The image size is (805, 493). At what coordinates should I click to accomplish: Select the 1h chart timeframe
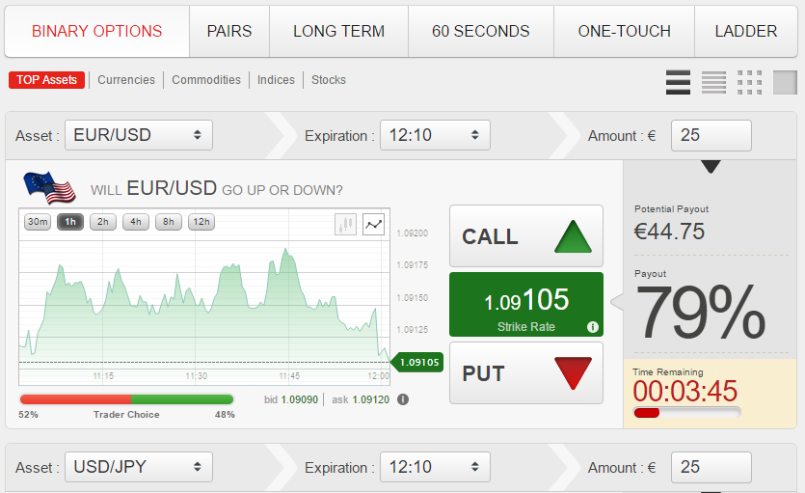pos(70,222)
